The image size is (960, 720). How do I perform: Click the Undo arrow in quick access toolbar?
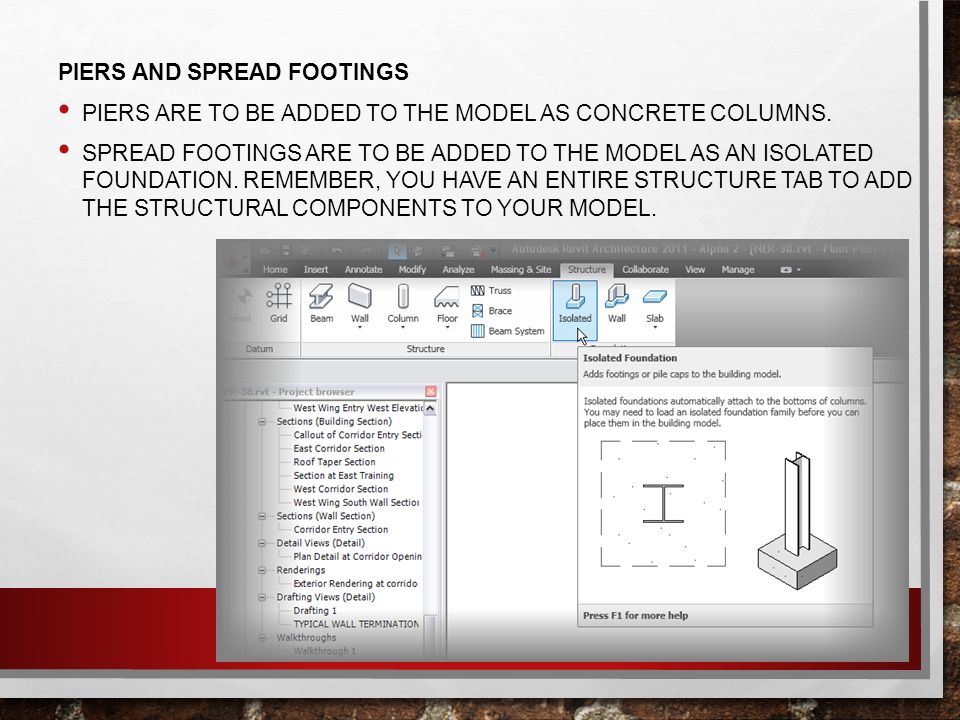point(337,250)
